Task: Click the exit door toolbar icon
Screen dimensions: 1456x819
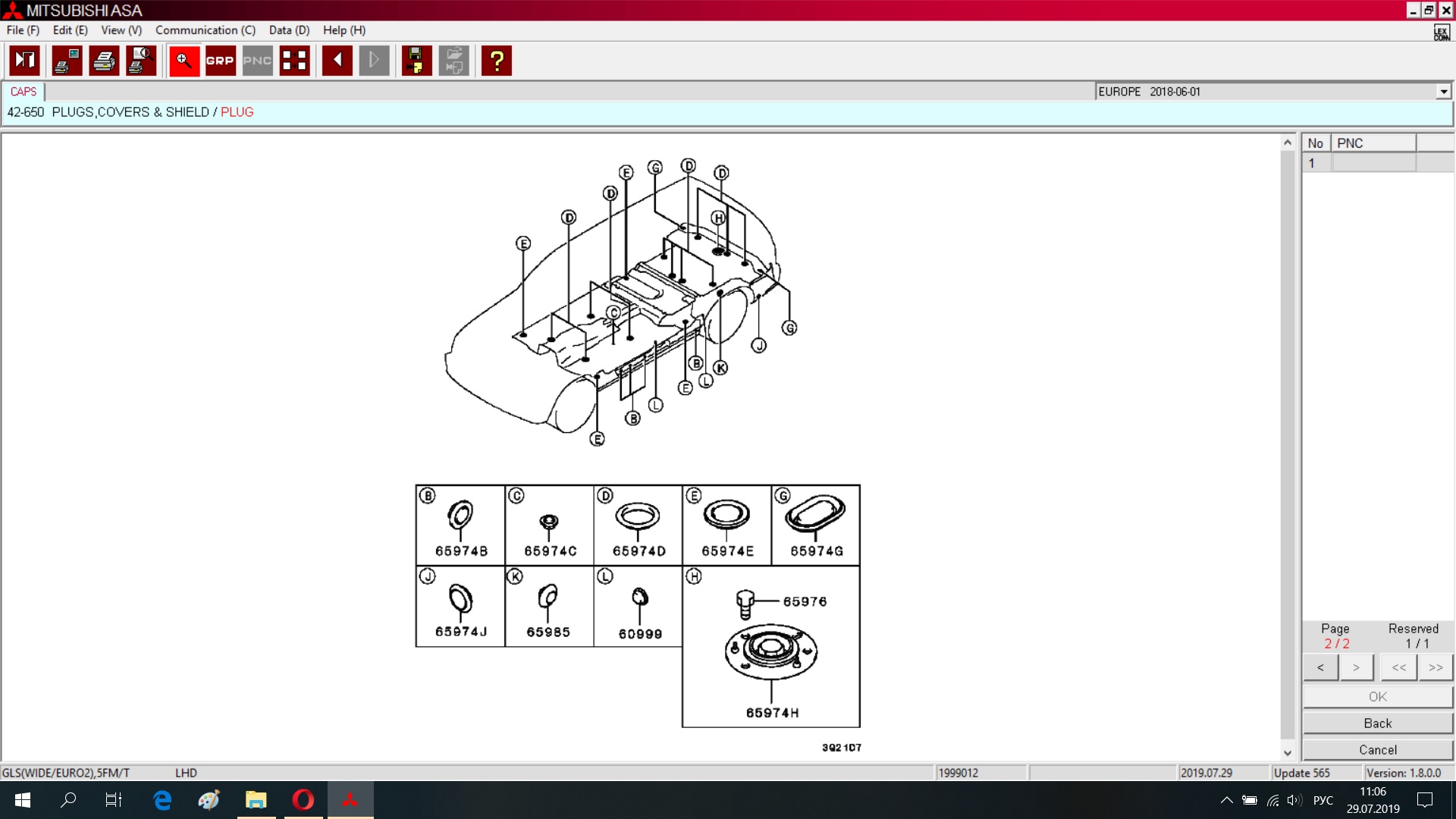Action: [24, 61]
